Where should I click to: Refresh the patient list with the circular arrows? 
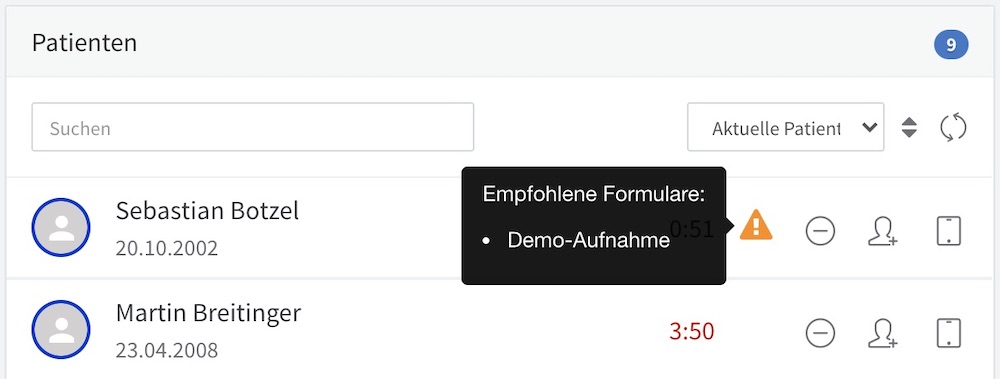pyautogui.click(x=953, y=128)
